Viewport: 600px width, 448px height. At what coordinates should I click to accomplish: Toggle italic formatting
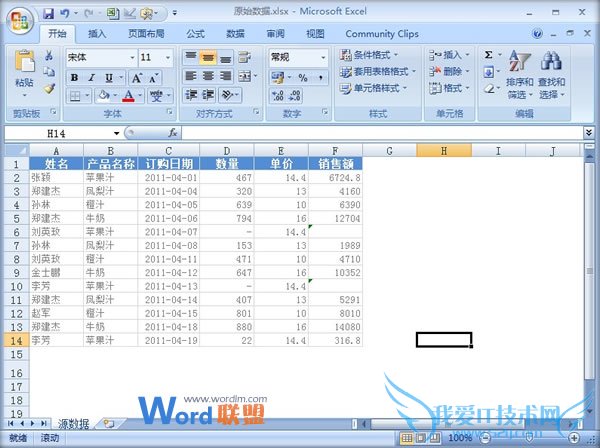pyautogui.click(x=91, y=78)
